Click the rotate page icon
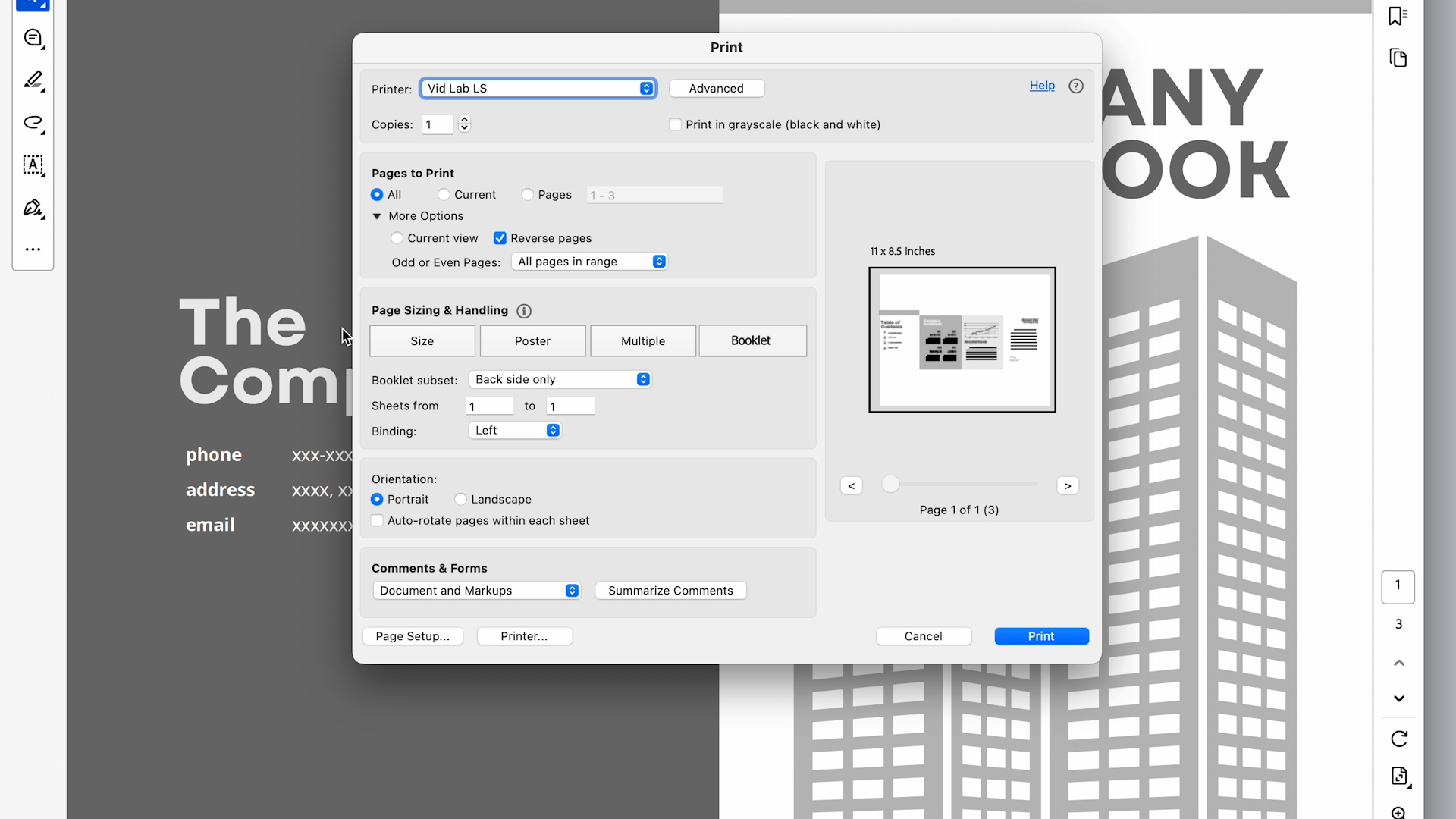The width and height of the screenshot is (1456, 819). coord(1399,739)
